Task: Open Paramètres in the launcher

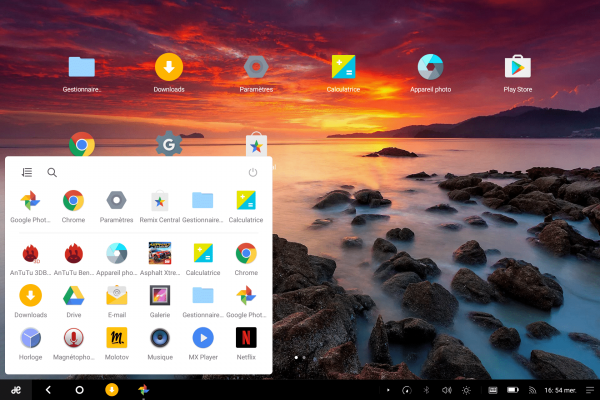Action: (x=116, y=200)
